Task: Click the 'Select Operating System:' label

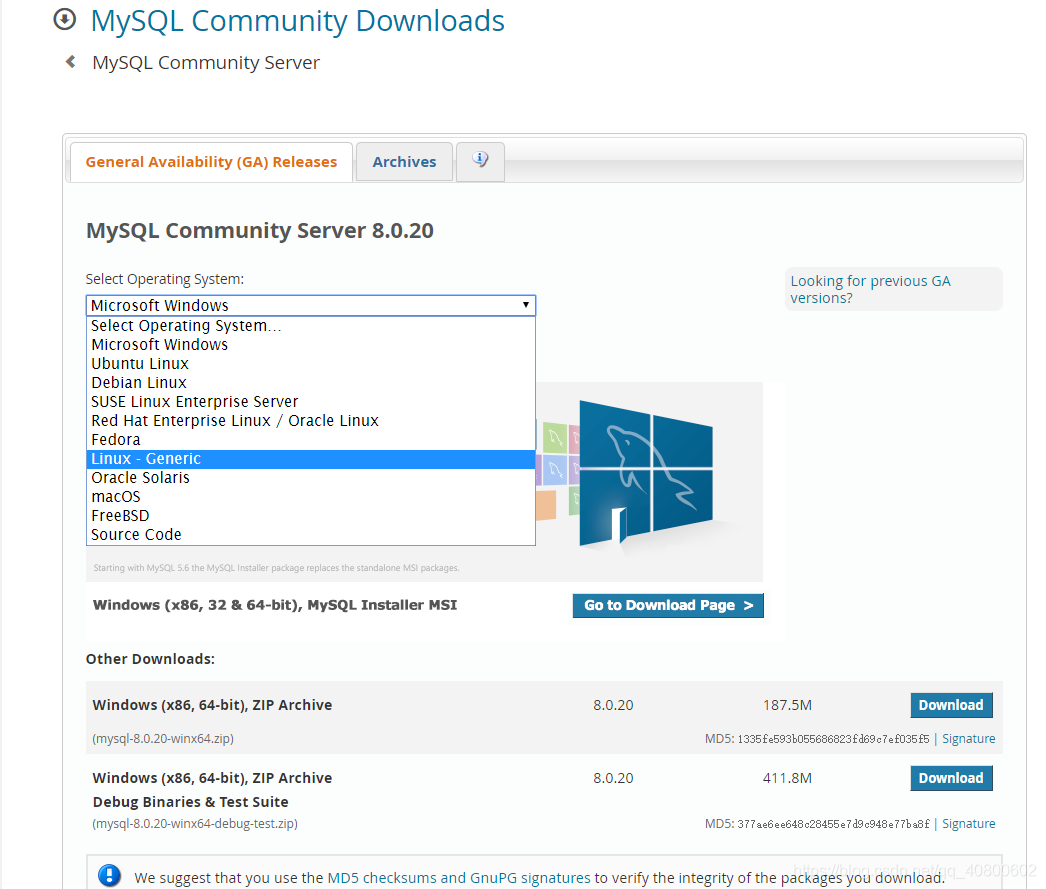Action: coord(165,279)
